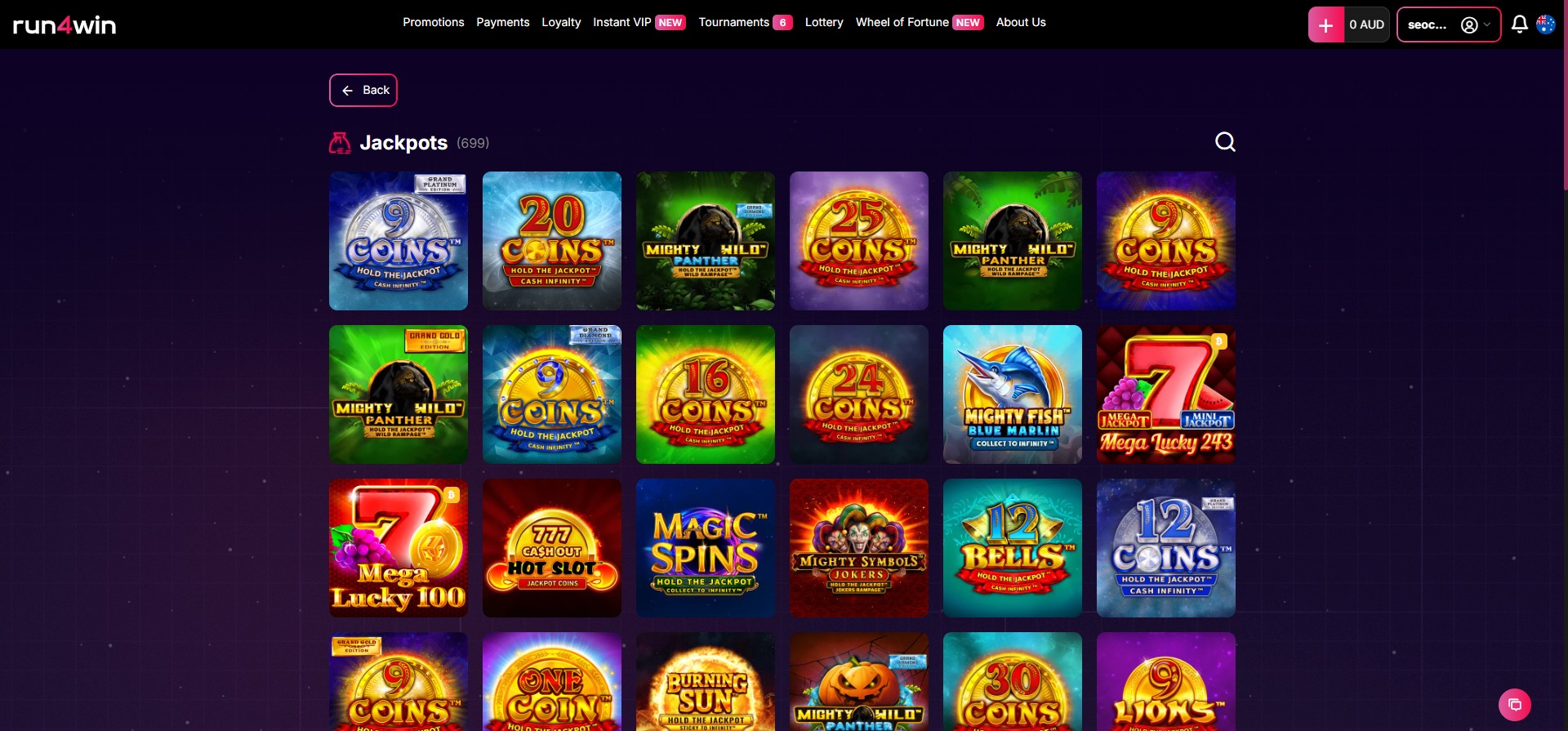
Task: Click the Jackpots category icon
Action: click(340, 143)
